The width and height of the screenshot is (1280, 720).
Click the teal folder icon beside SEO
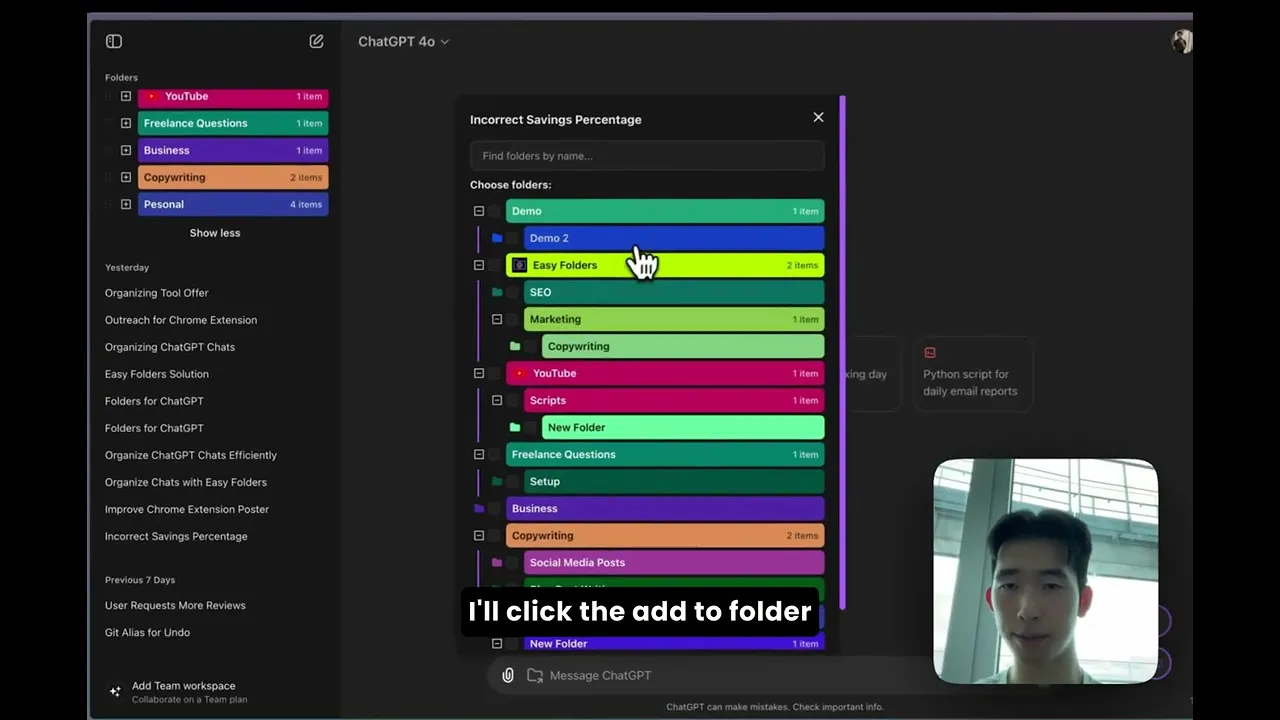pos(497,292)
